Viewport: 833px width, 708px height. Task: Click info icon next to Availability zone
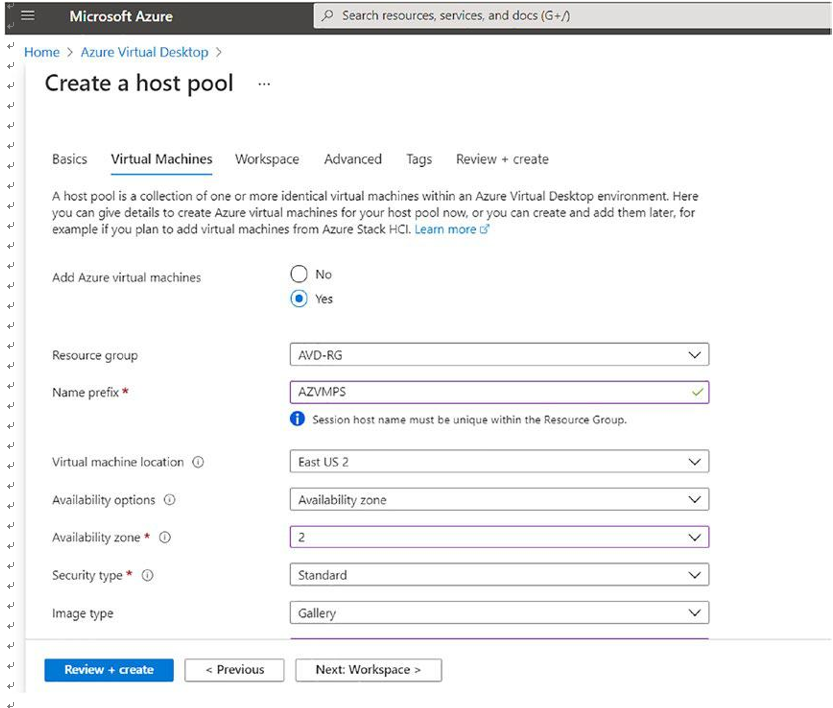coord(165,538)
